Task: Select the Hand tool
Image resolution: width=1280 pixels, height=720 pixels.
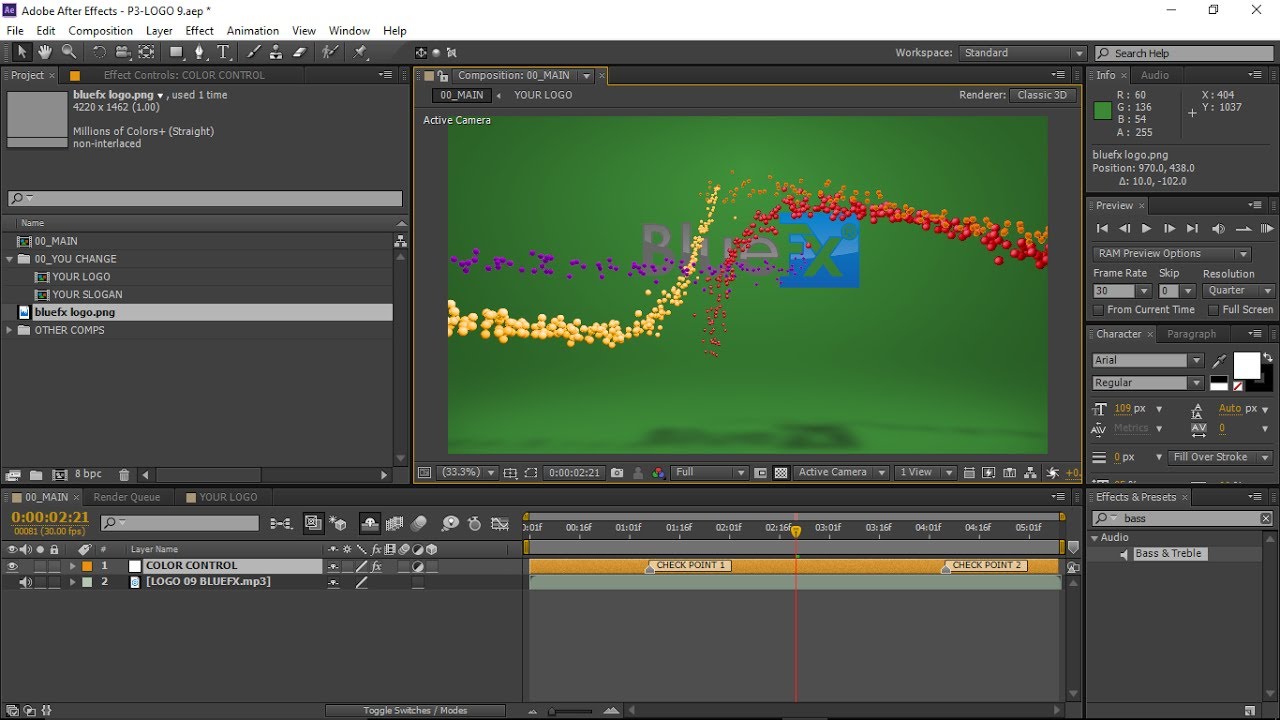Action: tap(45, 52)
